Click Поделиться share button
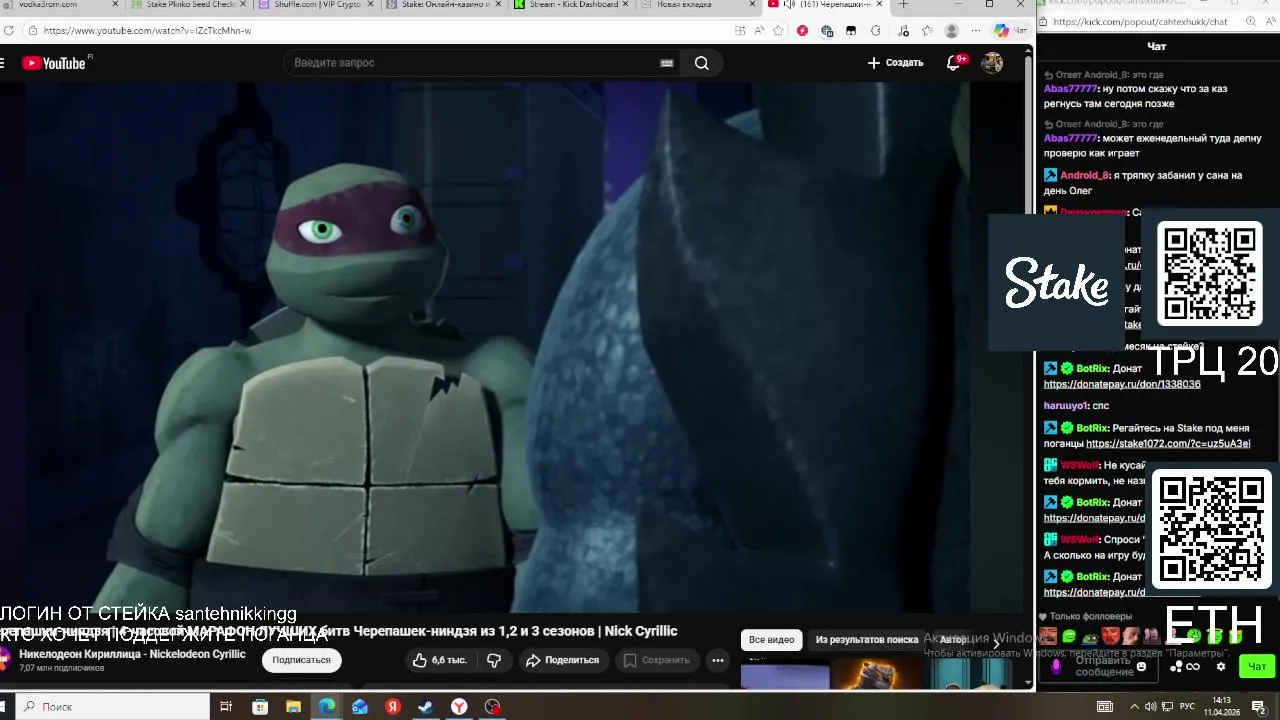Screen dimensions: 1280x720 (562, 660)
